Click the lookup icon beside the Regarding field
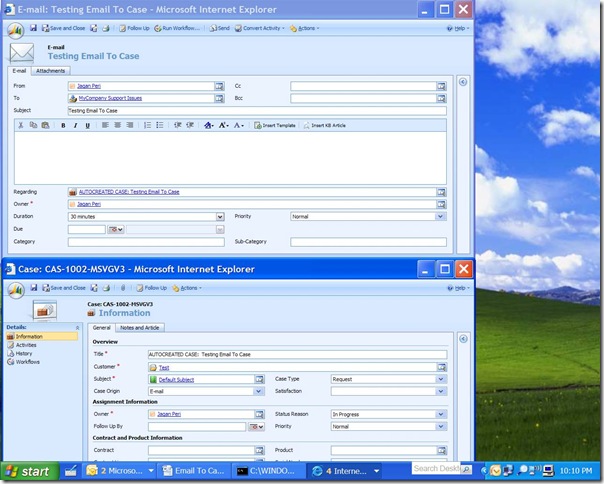The image size is (604, 484). [x=441, y=191]
